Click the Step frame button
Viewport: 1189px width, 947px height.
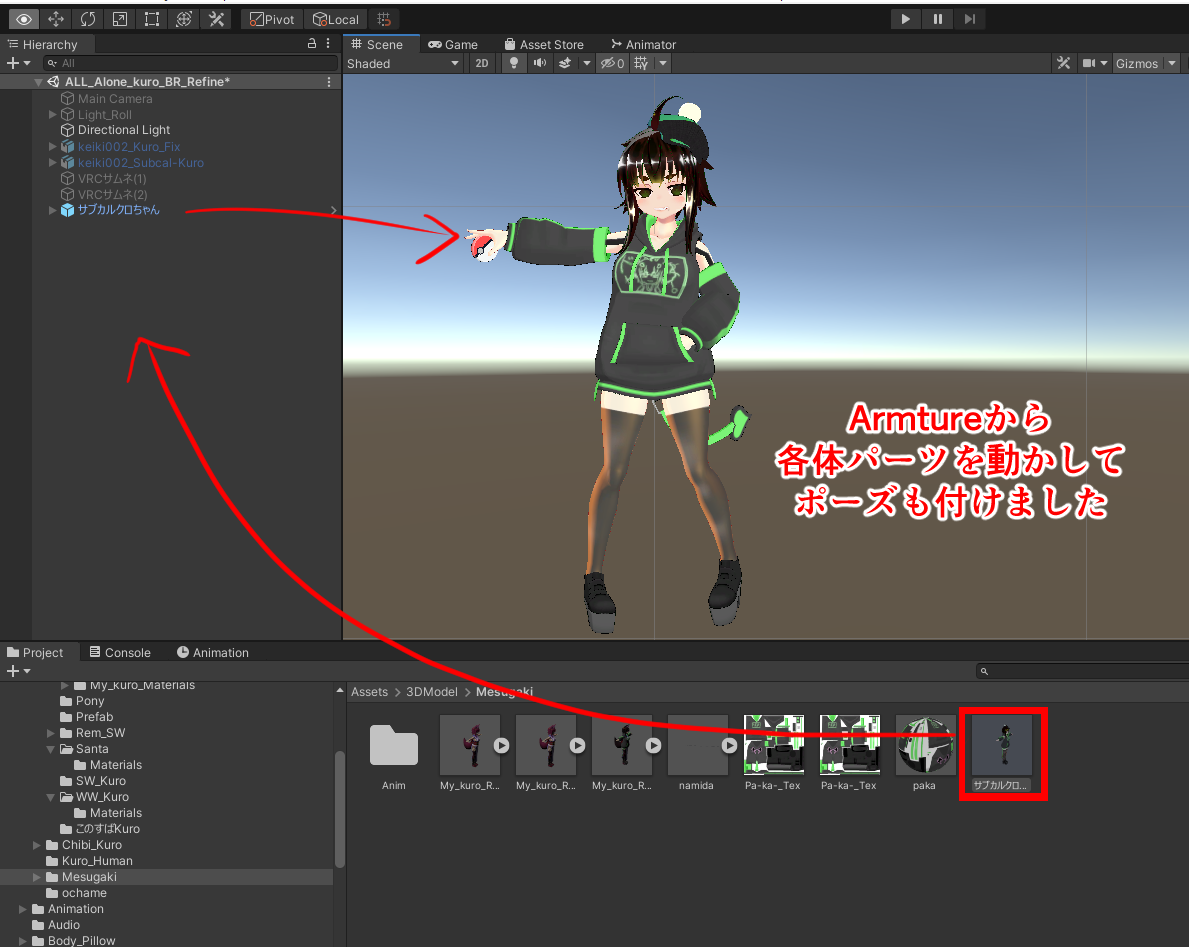point(968,19)
